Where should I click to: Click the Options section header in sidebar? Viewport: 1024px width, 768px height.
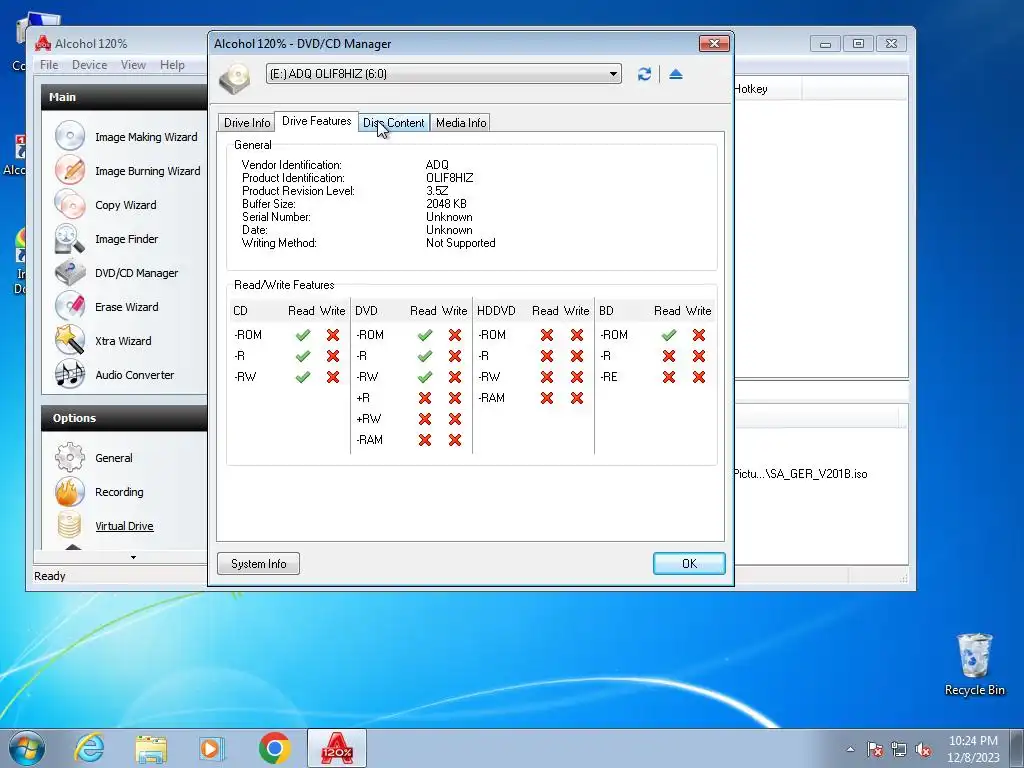(x=124, y=418)
